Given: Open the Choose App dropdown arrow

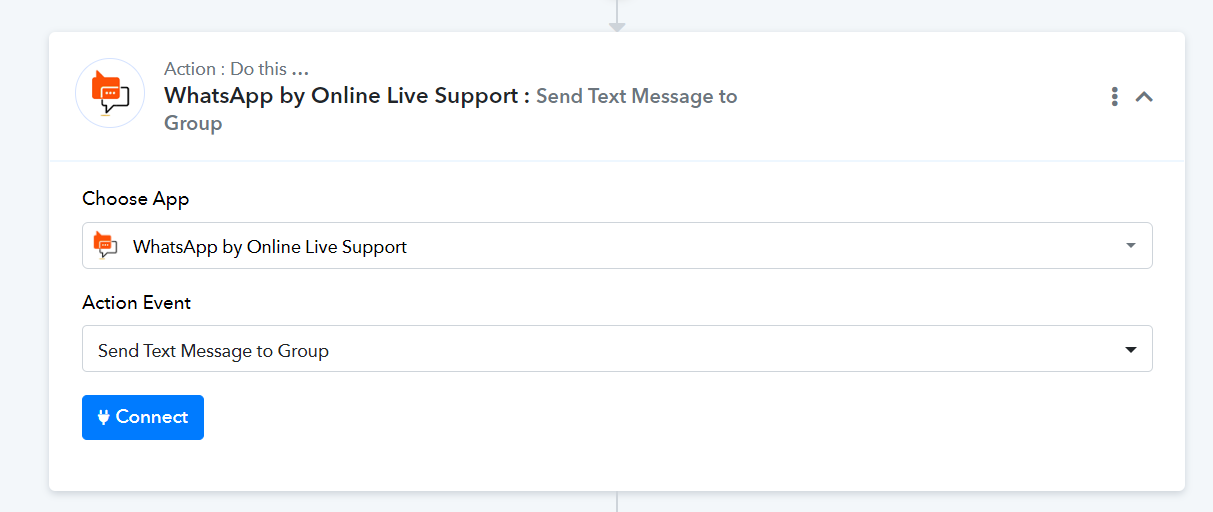Looking at the screenshot, I should (1130, 245).
